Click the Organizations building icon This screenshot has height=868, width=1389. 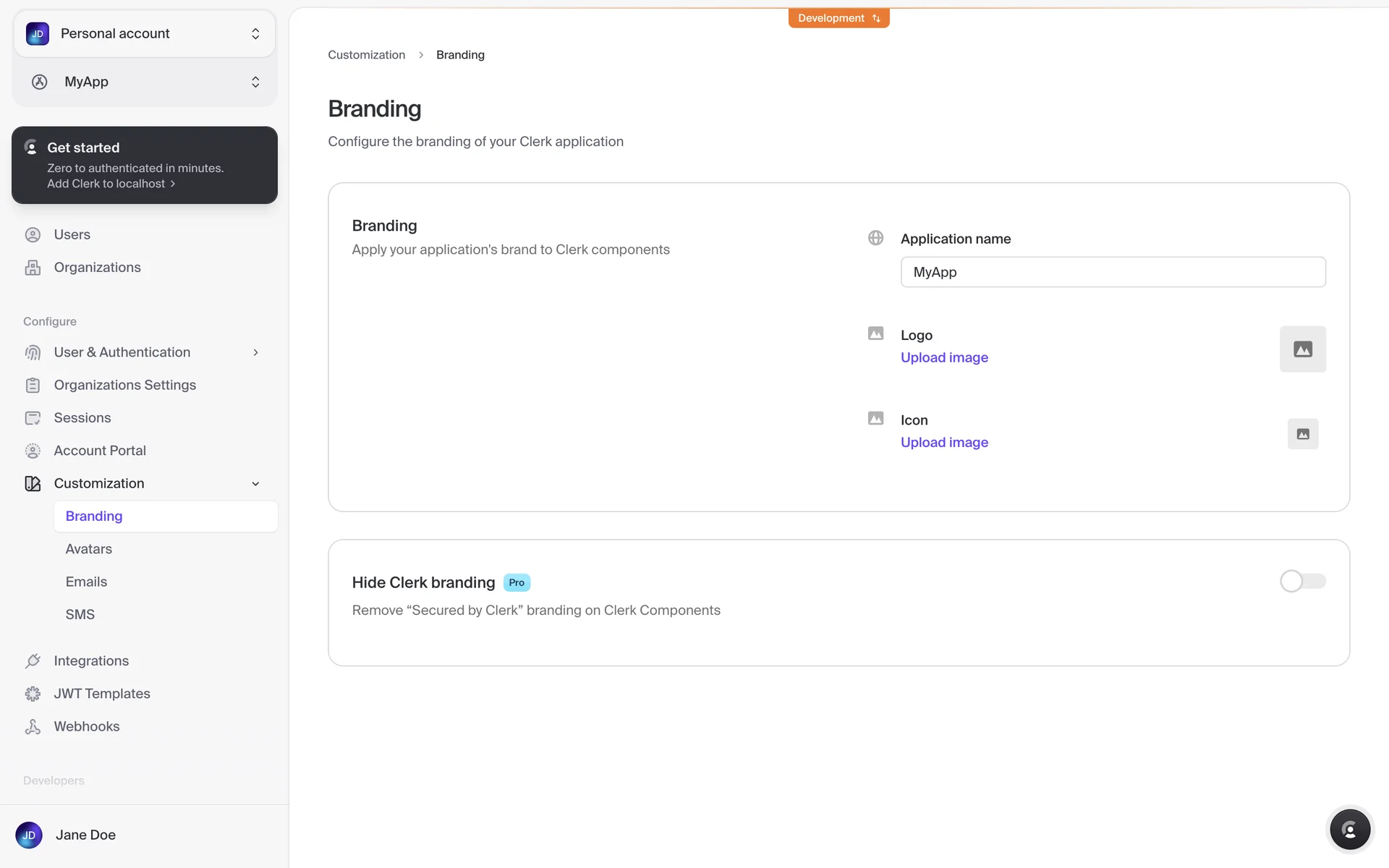tap(33, 268)
